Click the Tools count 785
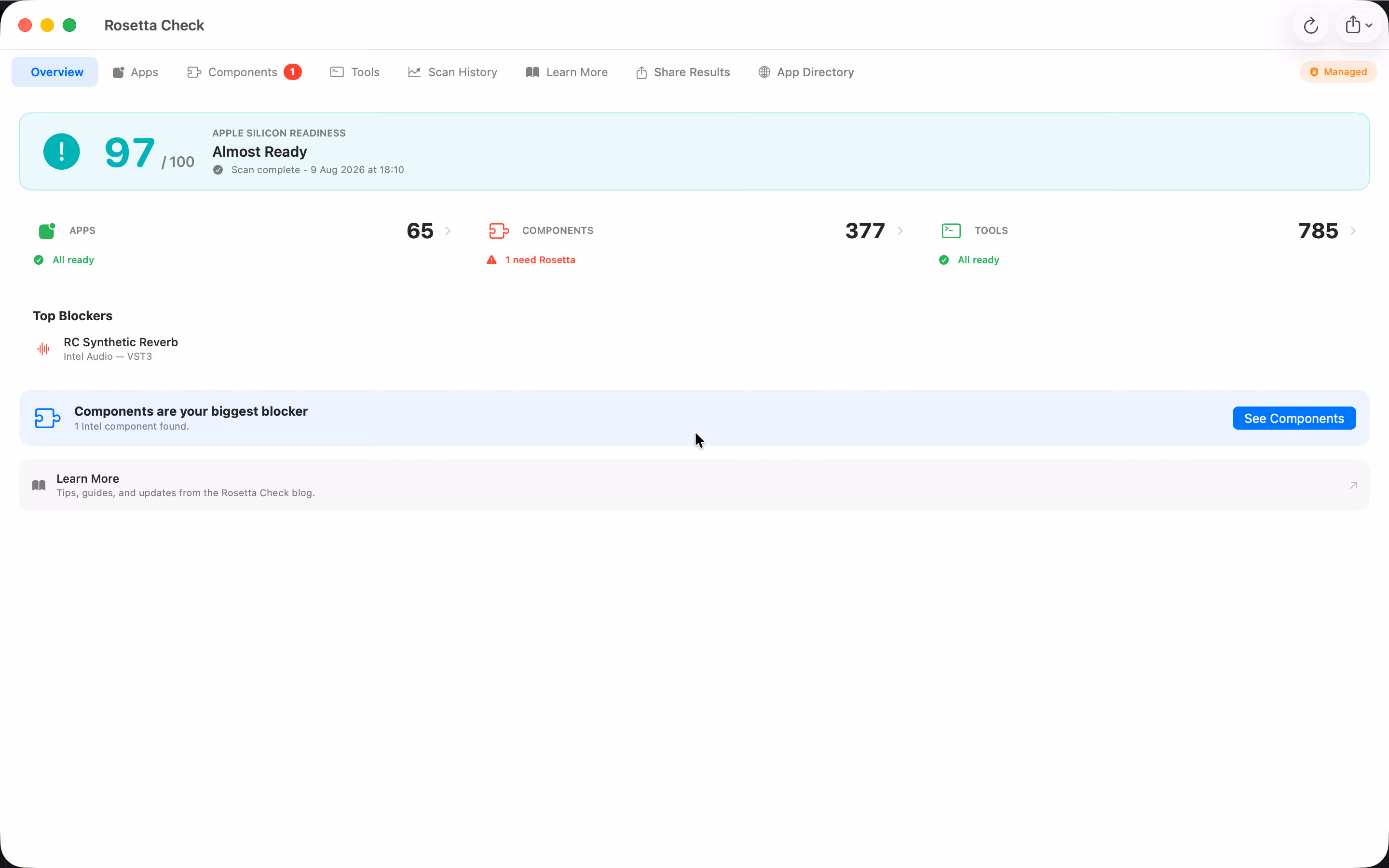Screen dimensions: 1389x868 (1318, 231)
